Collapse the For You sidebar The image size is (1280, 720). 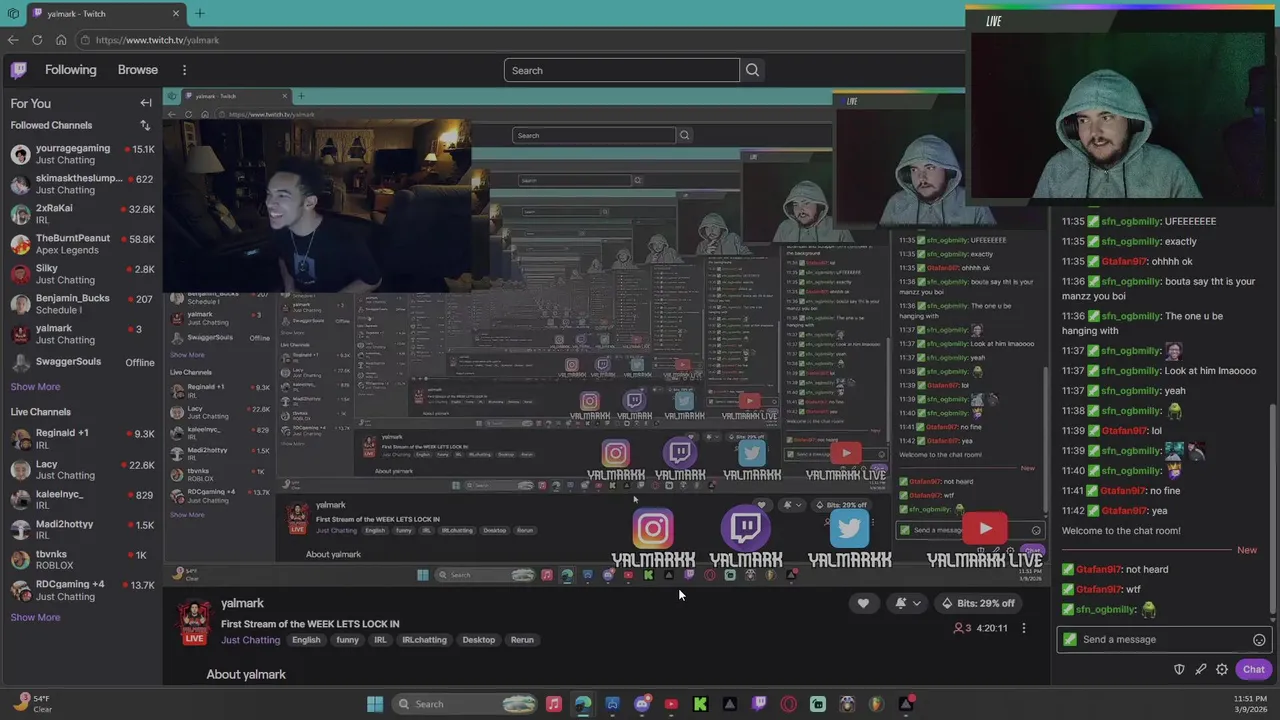pos(146,103)
